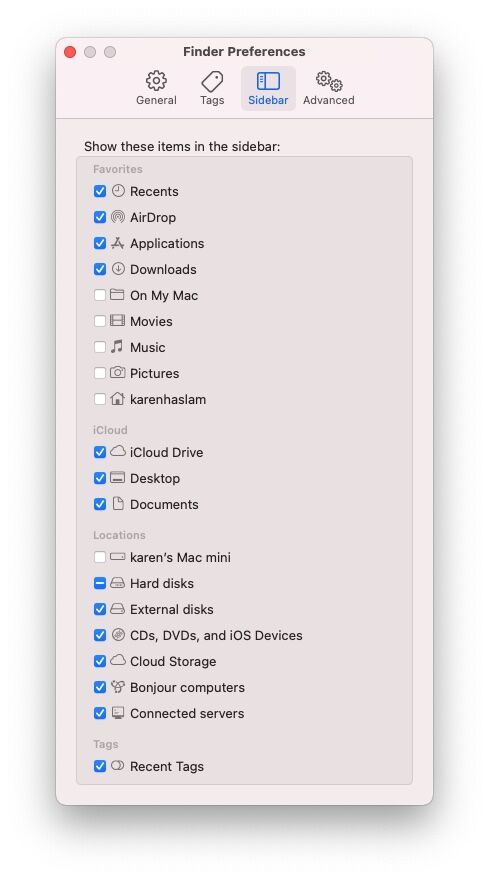Screen dimensions: 489x879
Task: Click the Downloads arrow icon
Action: (x=118, y=269)
